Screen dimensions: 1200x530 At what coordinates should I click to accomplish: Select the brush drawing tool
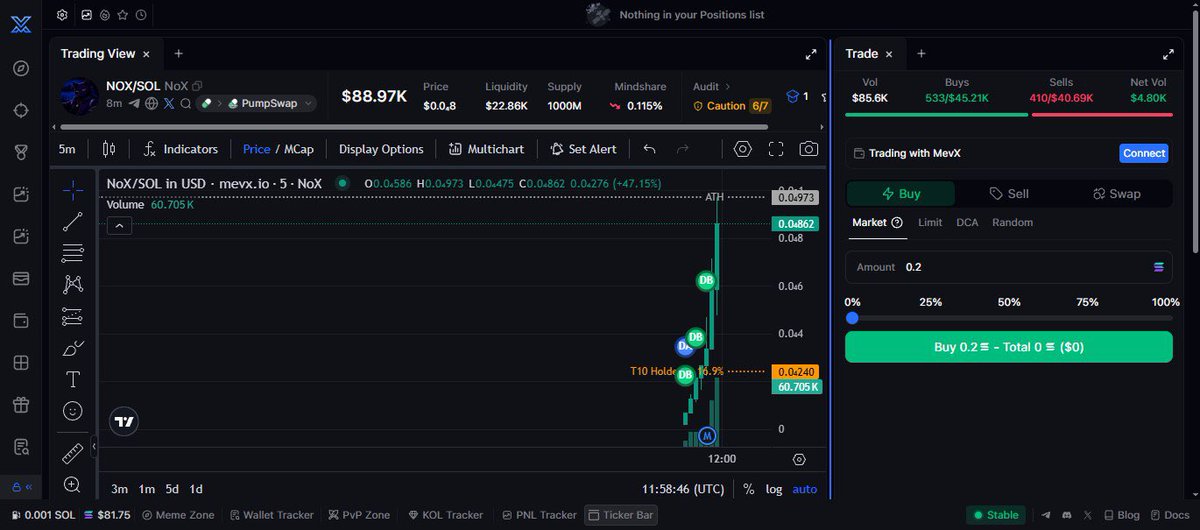tap(72, 348)
